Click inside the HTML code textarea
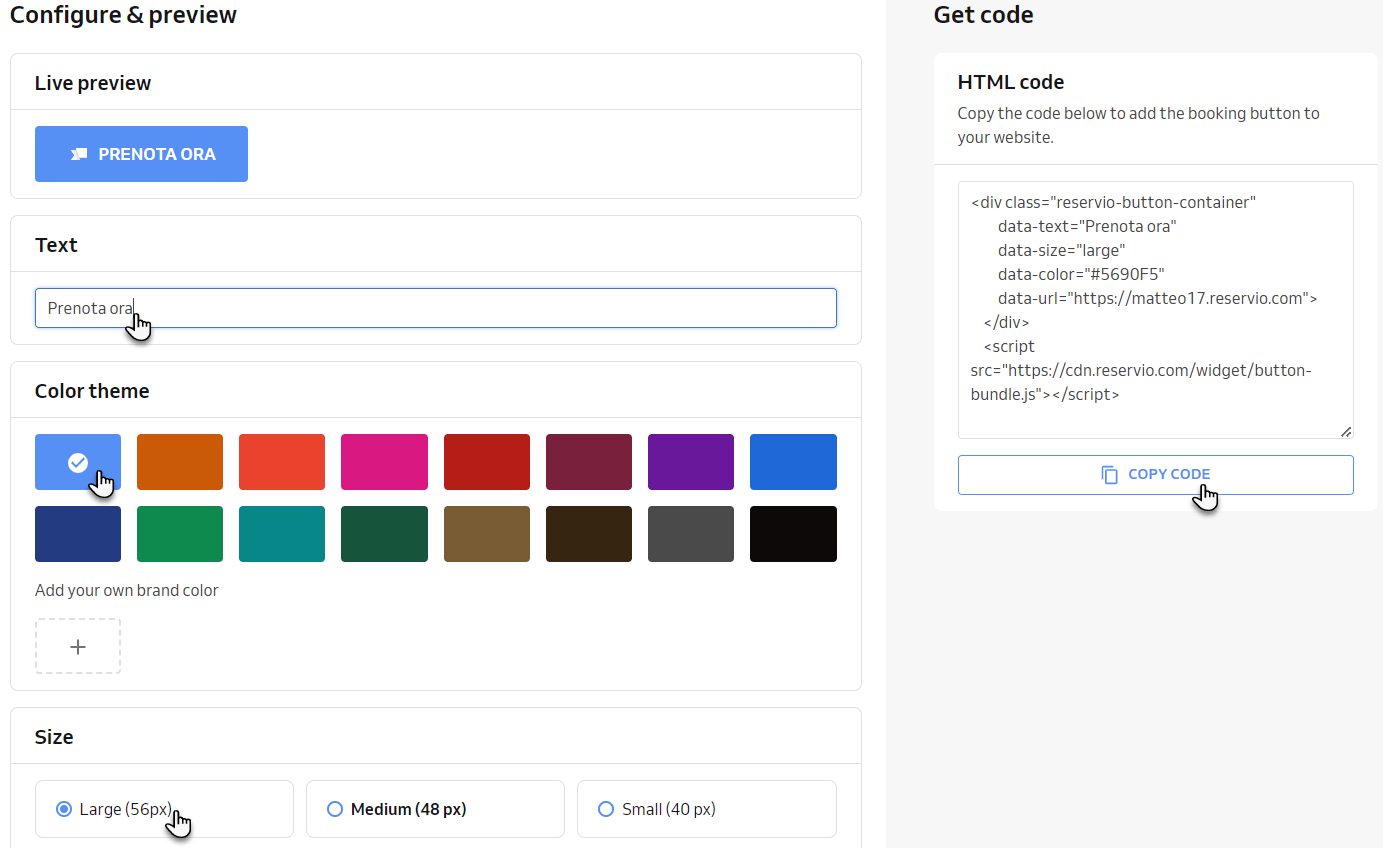Viewport: 1383px width, 848px height. (x=1155, y=310)
